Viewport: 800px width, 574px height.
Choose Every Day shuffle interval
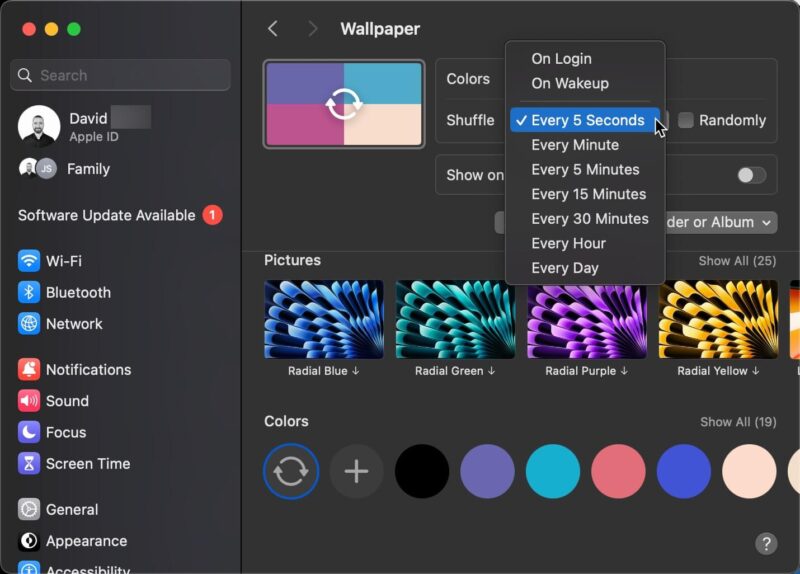(x=585, y=268)
